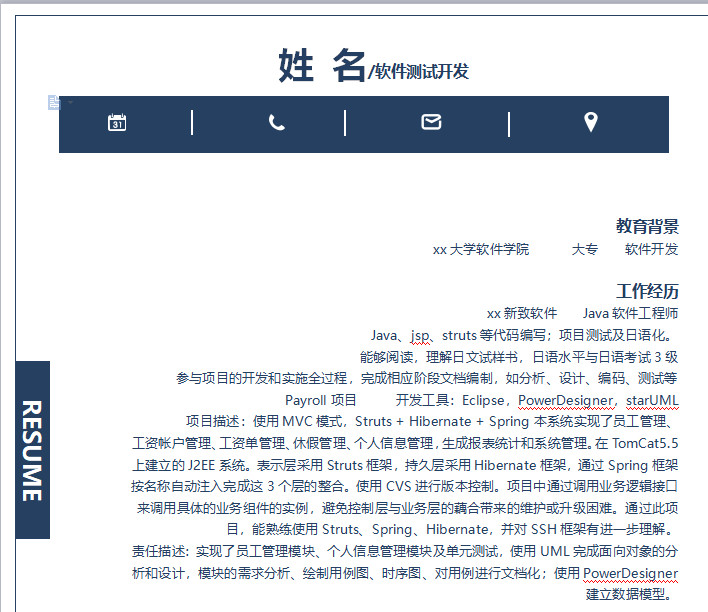Click the name heading 姓 名
This screenshot has width=708, height=612.
(321, 65)
